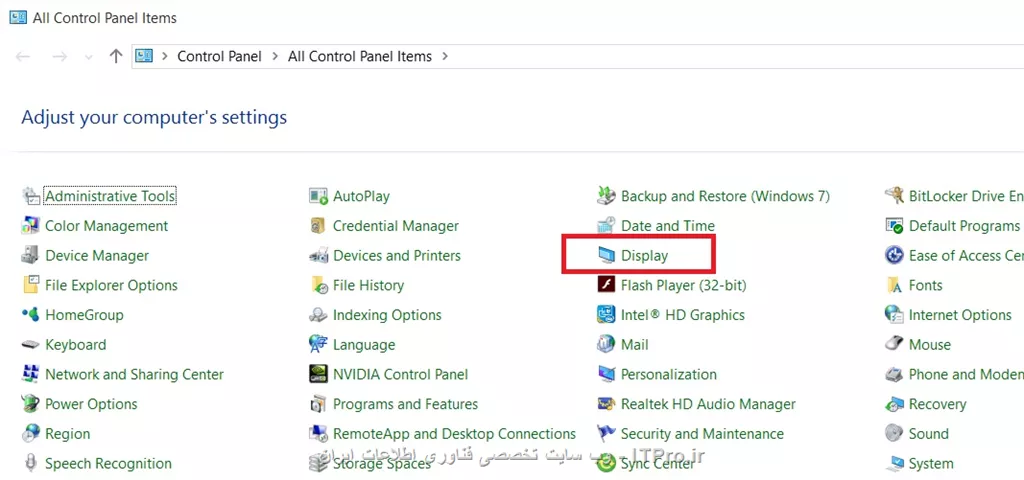
Task: Click the Programs and Features text link
Action: (406, 404)
